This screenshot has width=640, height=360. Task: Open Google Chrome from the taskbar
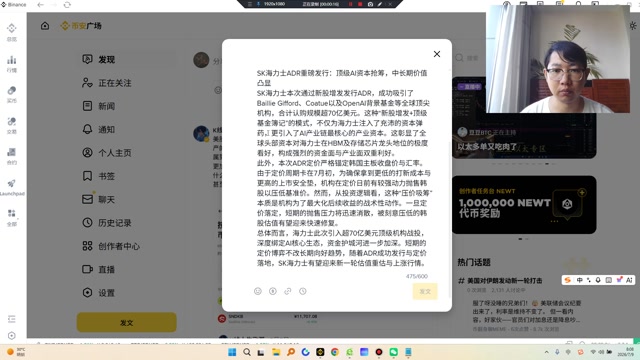(335, 352)
